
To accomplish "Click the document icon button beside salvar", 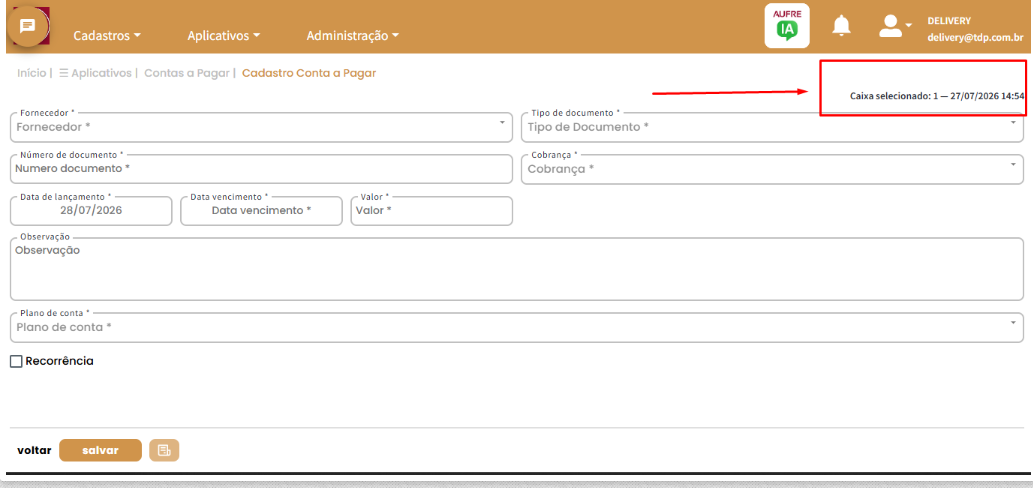I will [164, 450].
